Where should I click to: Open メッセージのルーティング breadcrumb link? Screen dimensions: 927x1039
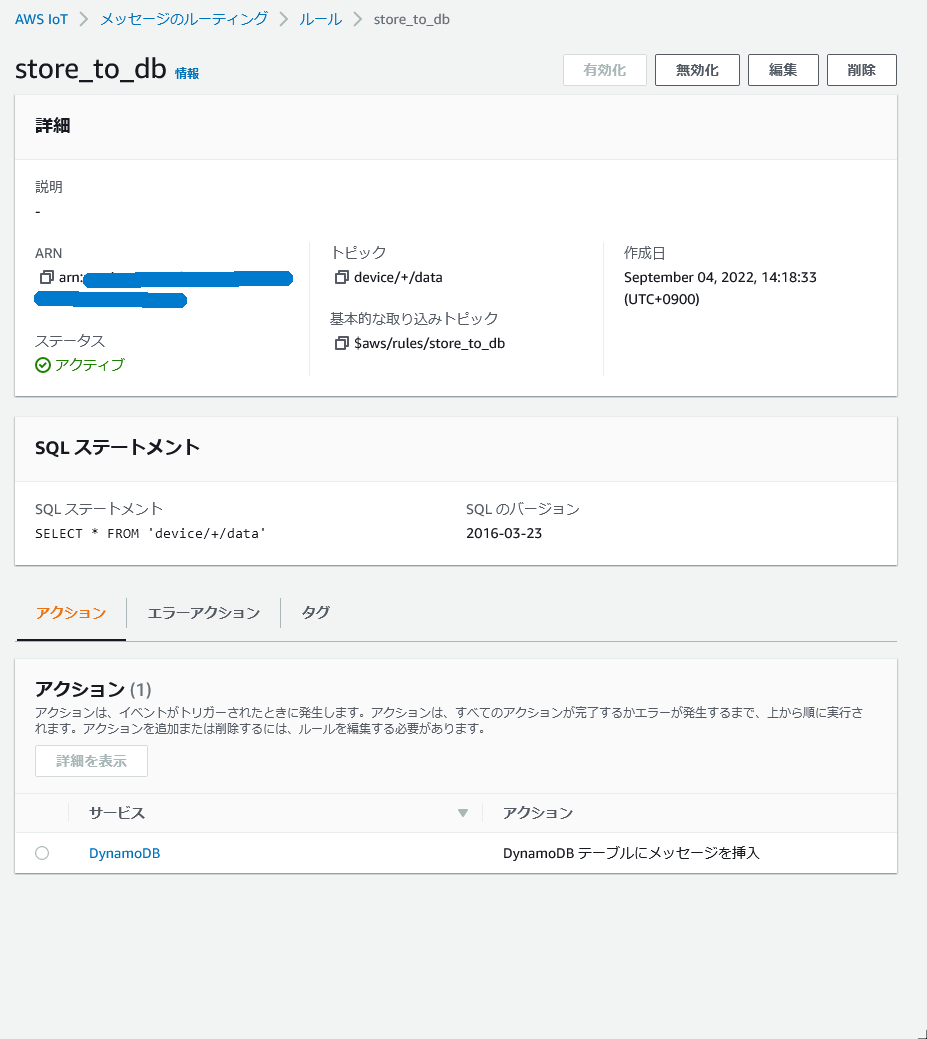coord(184,19)
